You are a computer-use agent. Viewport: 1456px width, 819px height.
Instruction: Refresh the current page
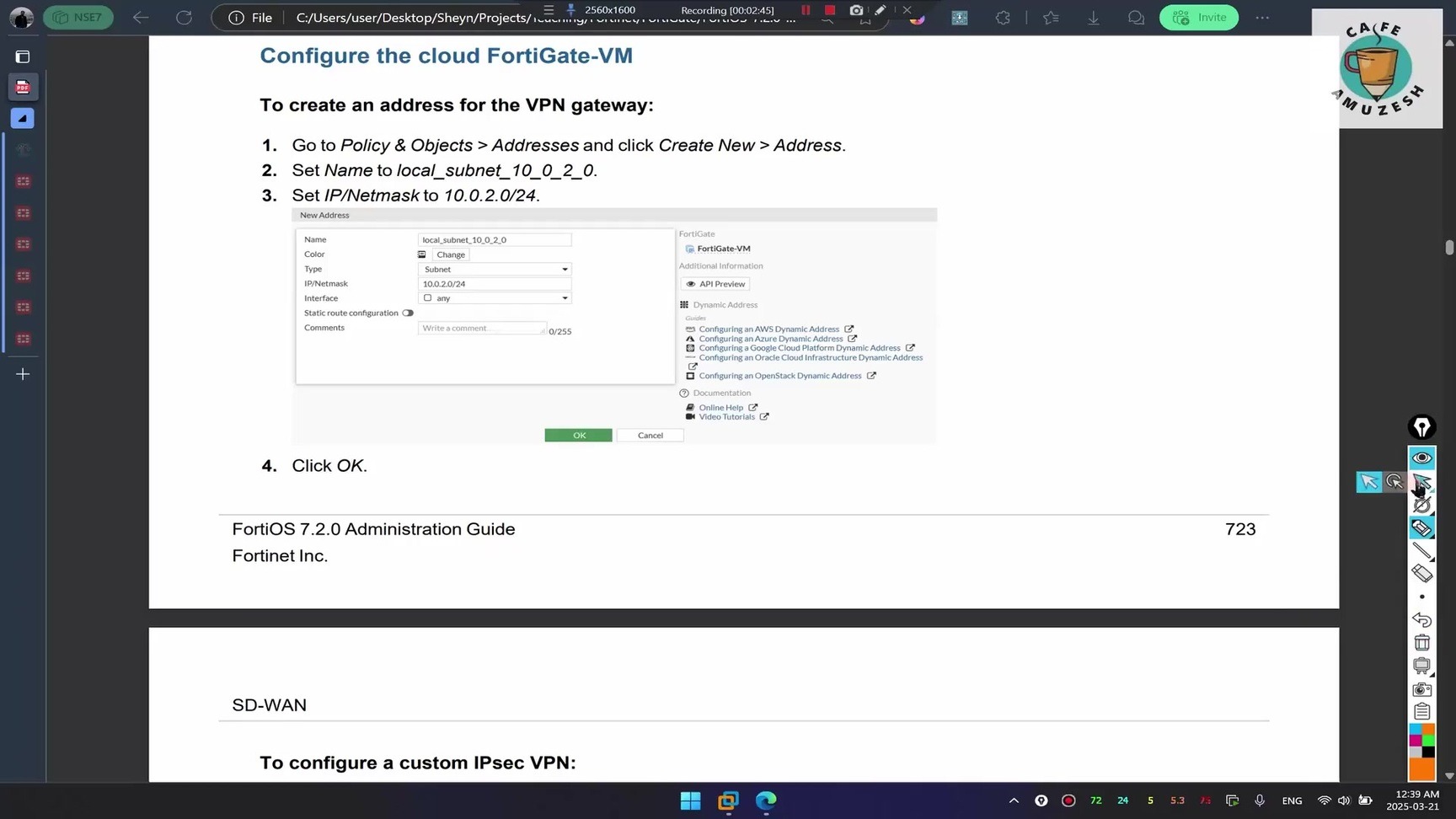point(184,17)
